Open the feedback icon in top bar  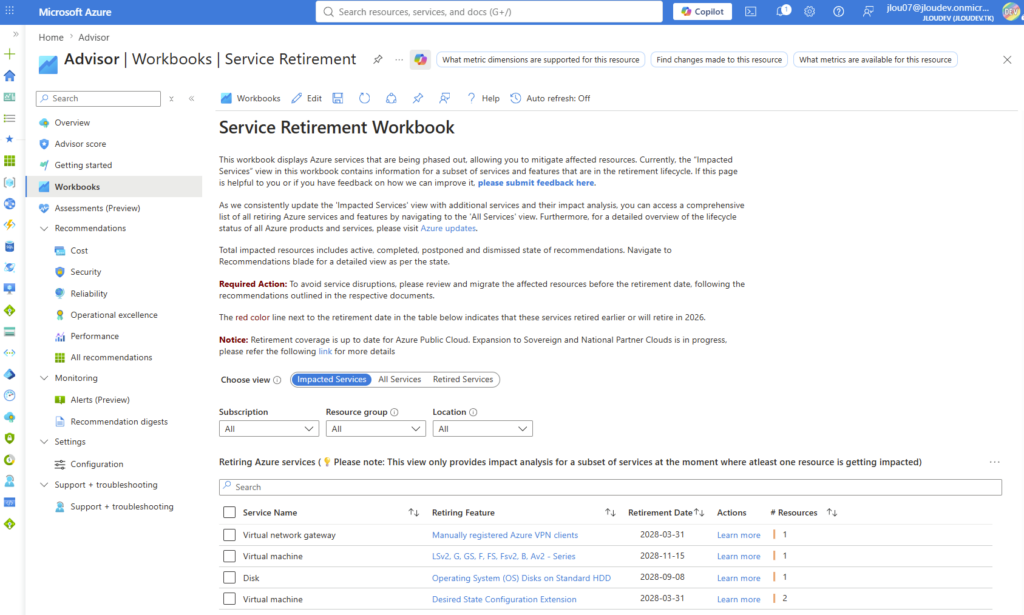tap(868, 12)
